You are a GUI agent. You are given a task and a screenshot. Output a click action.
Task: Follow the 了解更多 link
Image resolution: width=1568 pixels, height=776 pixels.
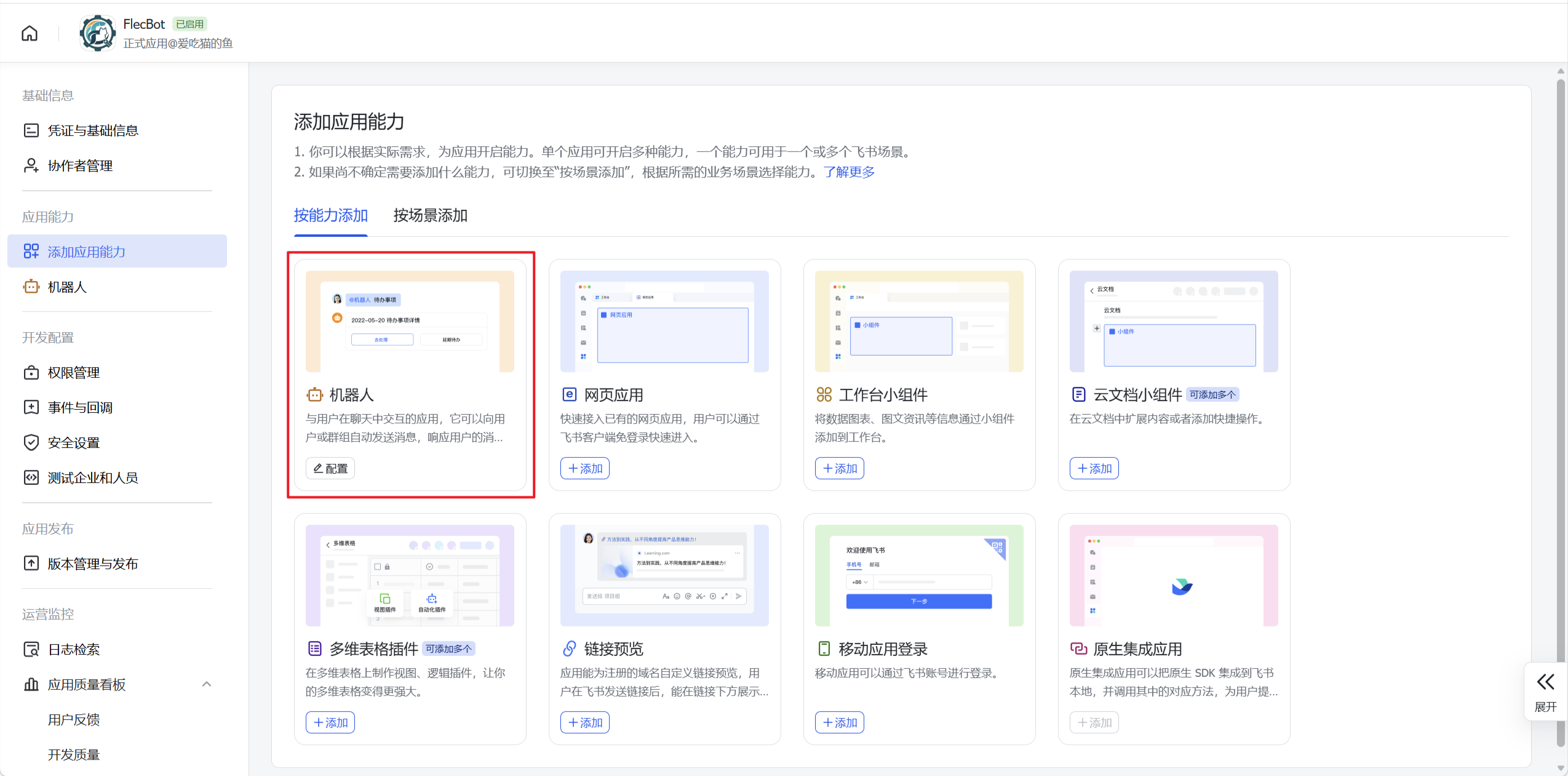point(850,172)
